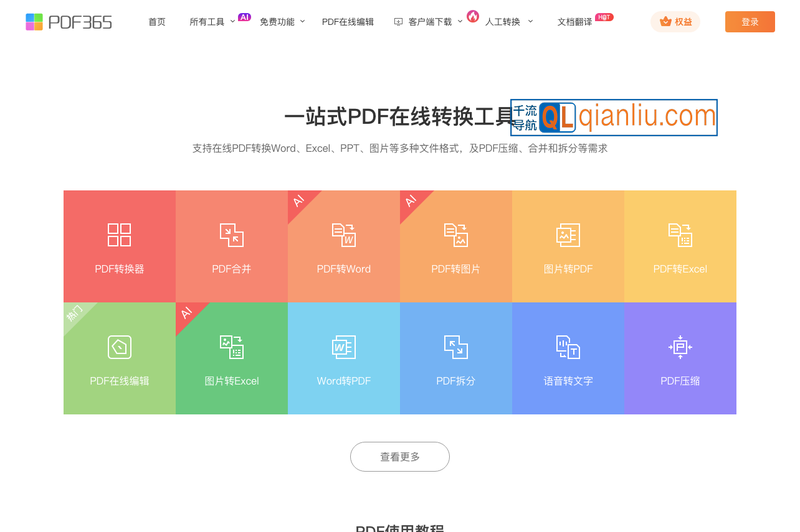Open the 图片转Excel icon
800x532 pixels.
click(232, 347)
